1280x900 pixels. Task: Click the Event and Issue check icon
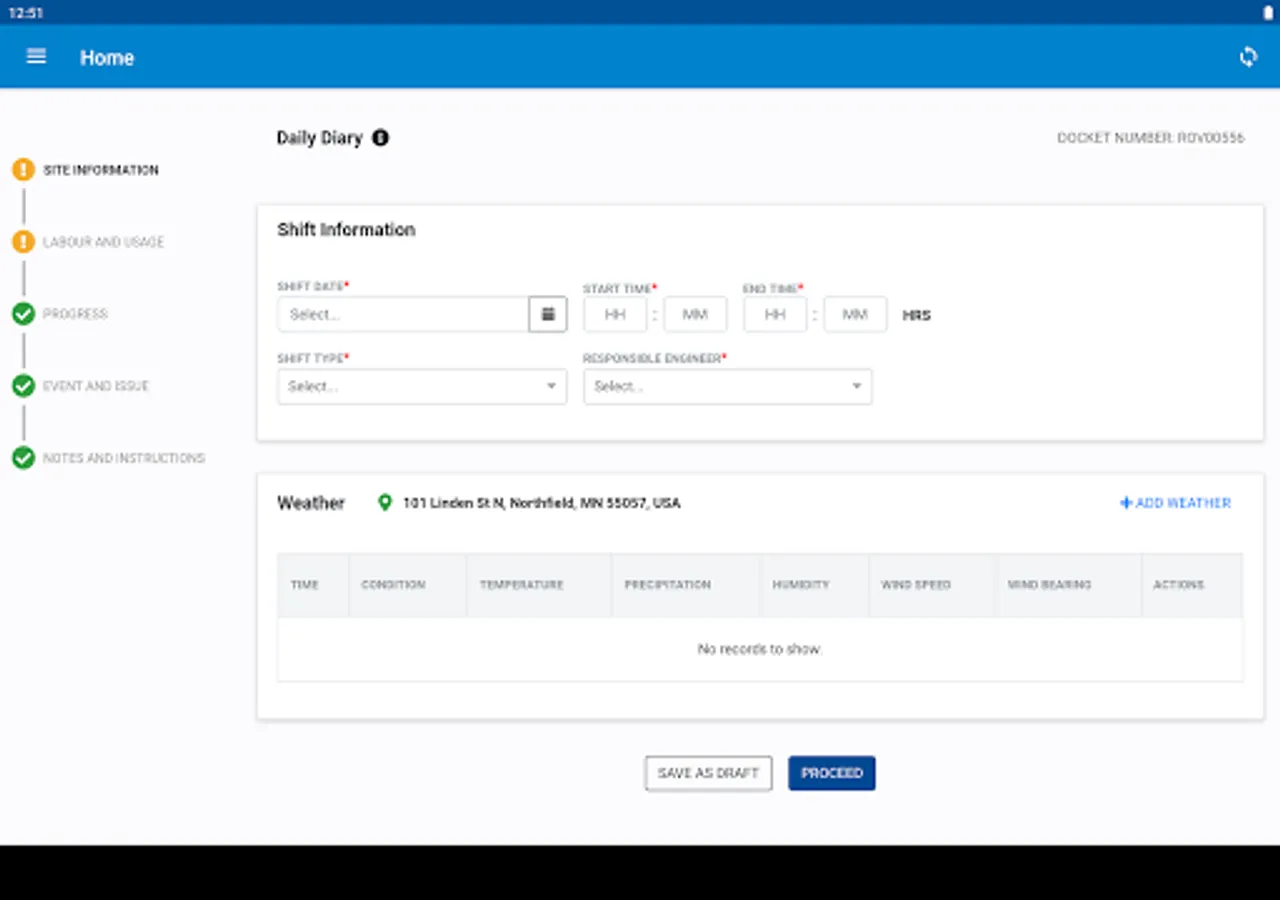coord(23,386)
